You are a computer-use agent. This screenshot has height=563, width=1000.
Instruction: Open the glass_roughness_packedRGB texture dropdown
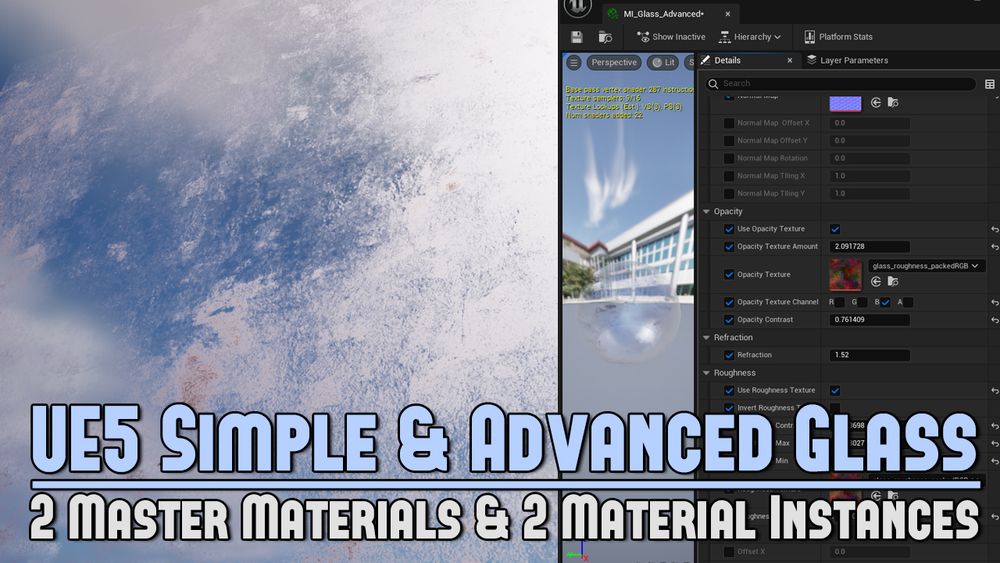(x=926, y=266)
